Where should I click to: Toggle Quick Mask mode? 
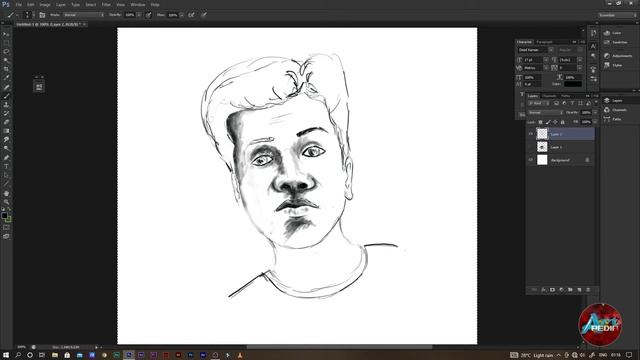pyautogui.click(x=6, y=227)
